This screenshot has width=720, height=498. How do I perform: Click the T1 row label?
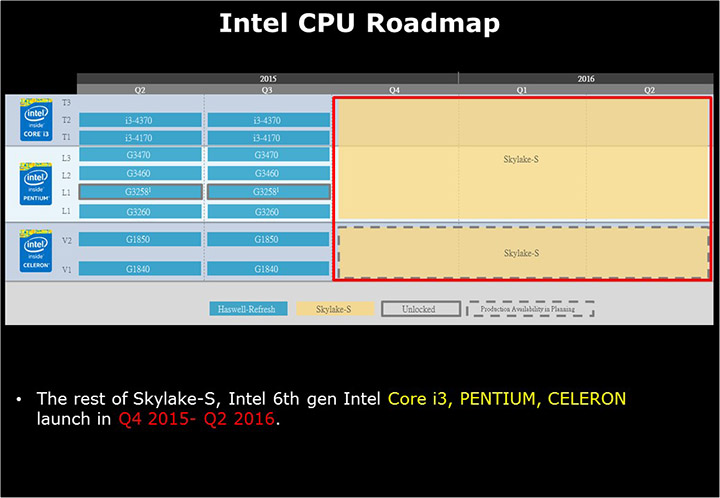67,137
